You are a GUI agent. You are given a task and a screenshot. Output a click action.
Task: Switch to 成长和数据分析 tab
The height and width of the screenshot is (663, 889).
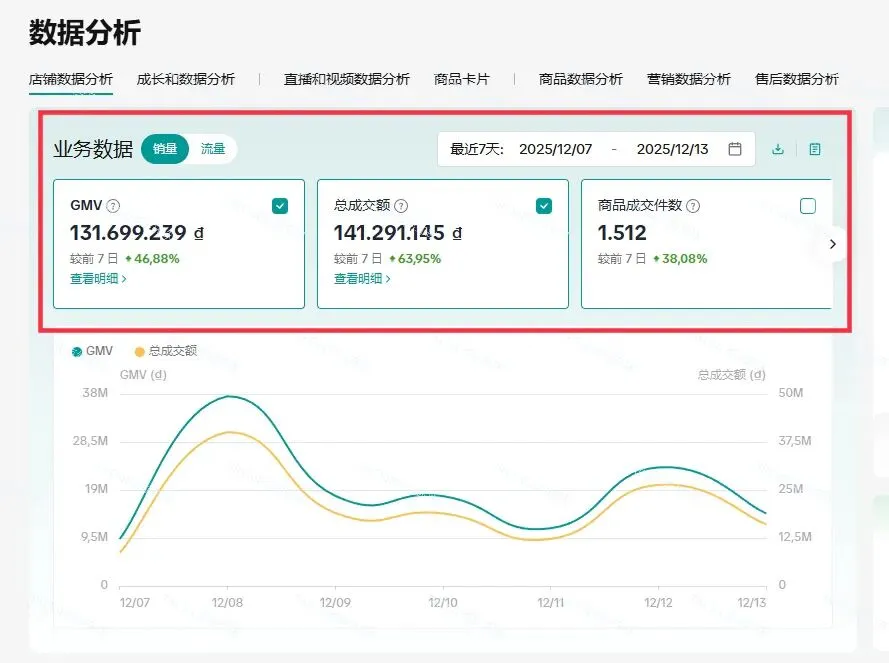[x=185, y=79]
